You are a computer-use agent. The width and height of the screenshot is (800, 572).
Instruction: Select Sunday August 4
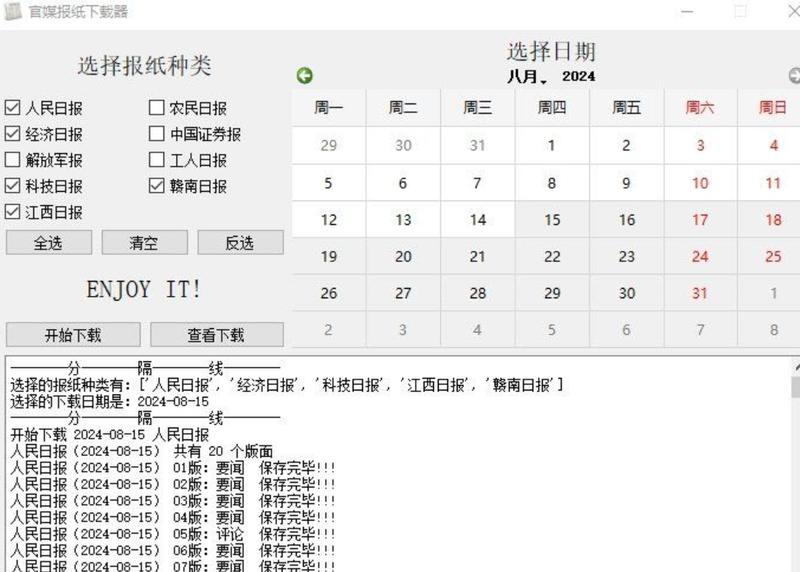[x=773, y=145]
